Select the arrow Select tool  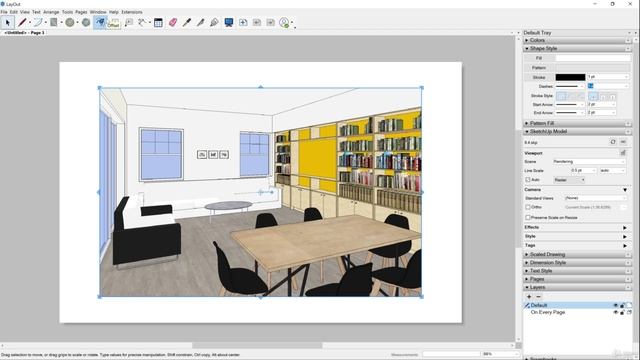pyautogui.click(x=7, y=22)
